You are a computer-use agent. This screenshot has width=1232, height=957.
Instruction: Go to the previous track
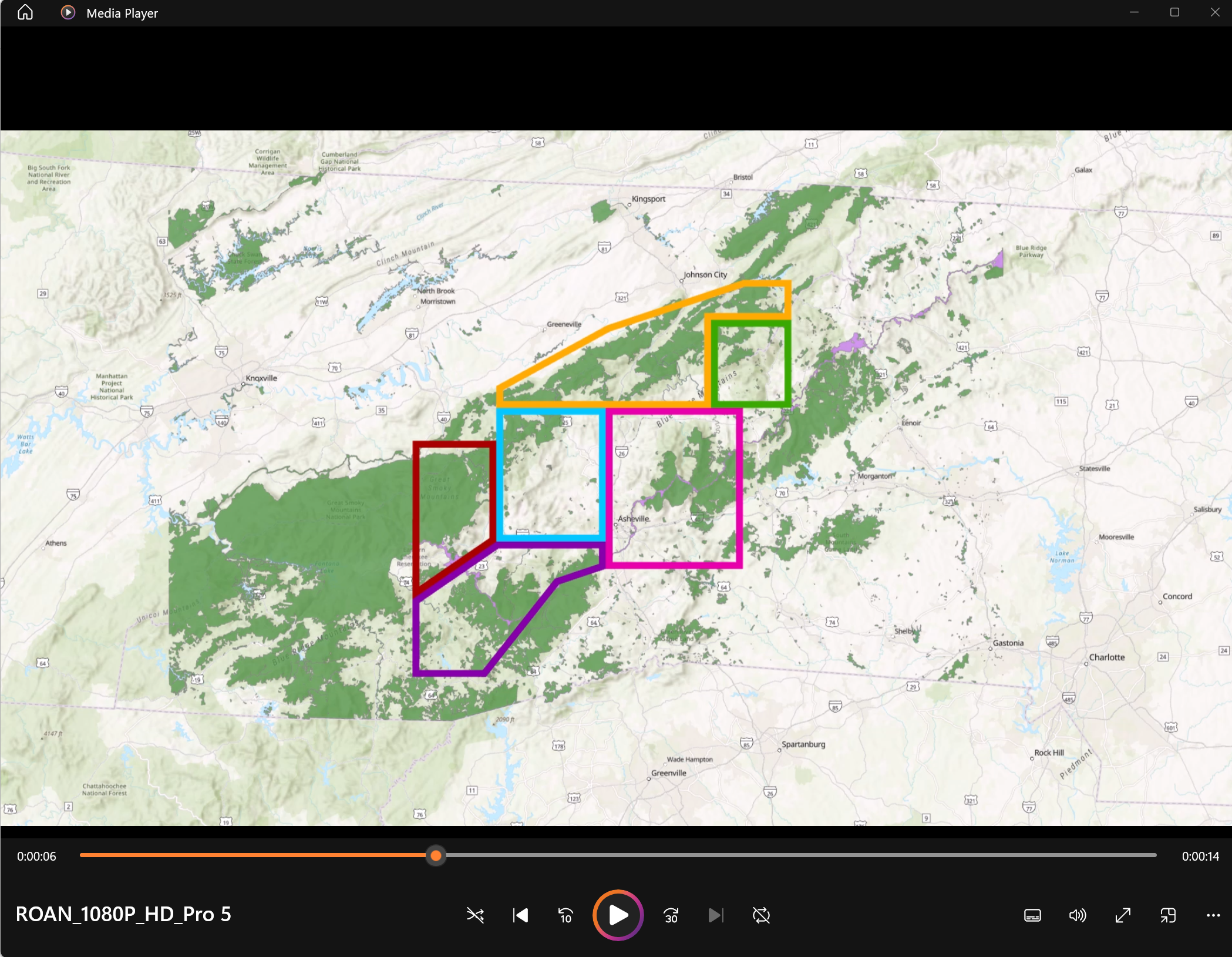tap(520, 915)
